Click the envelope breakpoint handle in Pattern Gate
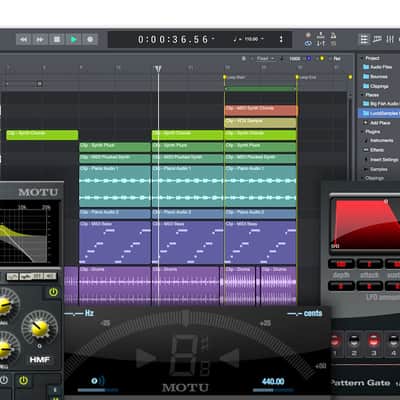 (x=386, y=202)
